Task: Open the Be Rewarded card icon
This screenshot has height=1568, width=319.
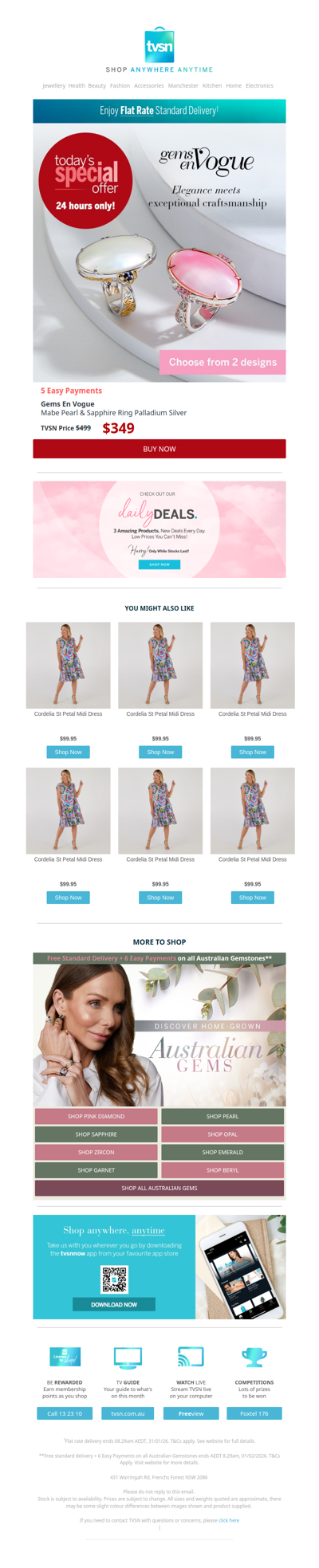Action: pos(65,1357)
